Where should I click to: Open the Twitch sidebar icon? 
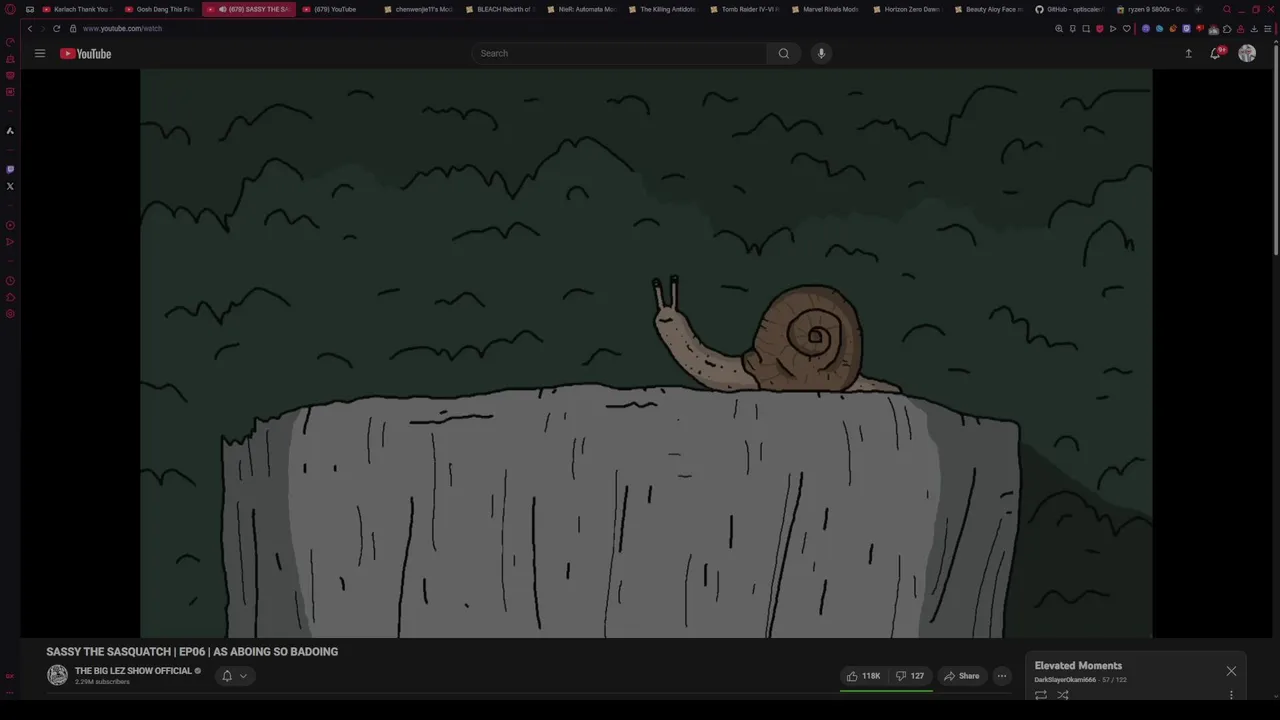click(10, 169)
